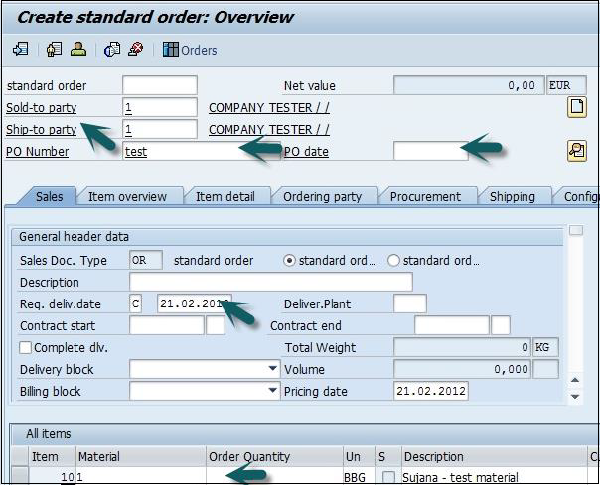600x485 pixels.
Task: Click COMPANY TESTER link next to Ship-to party
Action: [269, 130]
